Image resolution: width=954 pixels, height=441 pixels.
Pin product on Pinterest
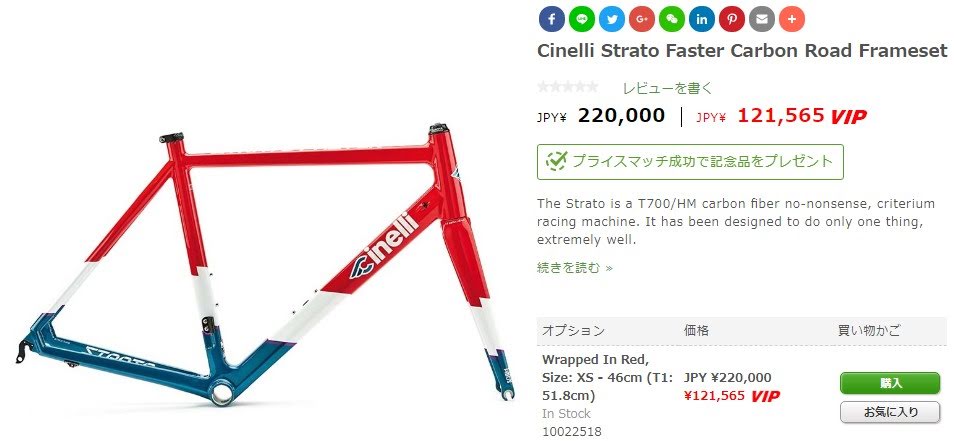pos(731,19)
